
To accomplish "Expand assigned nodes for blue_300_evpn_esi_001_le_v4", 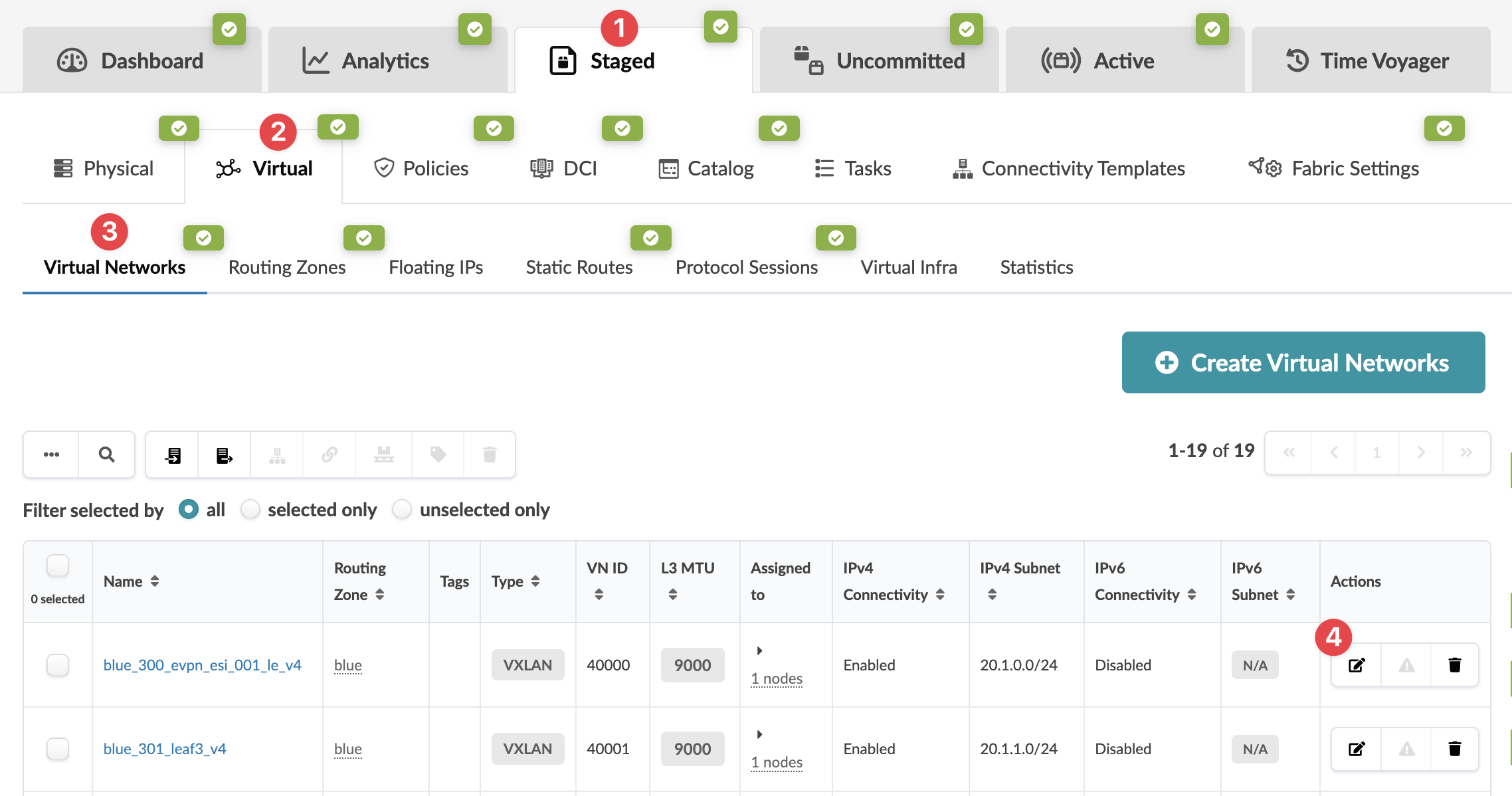I will click(759, 650).
